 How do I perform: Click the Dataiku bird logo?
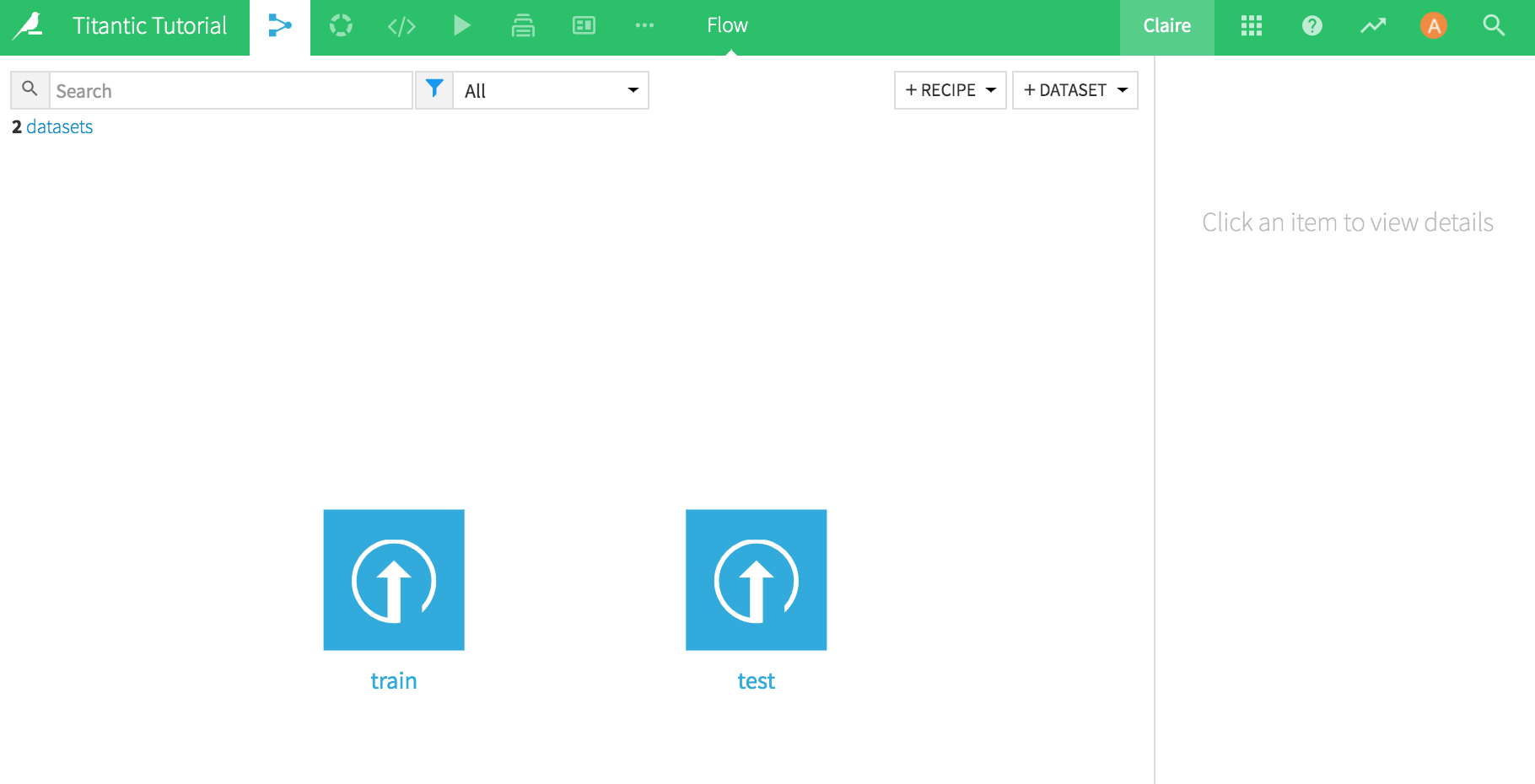(29, 25)
